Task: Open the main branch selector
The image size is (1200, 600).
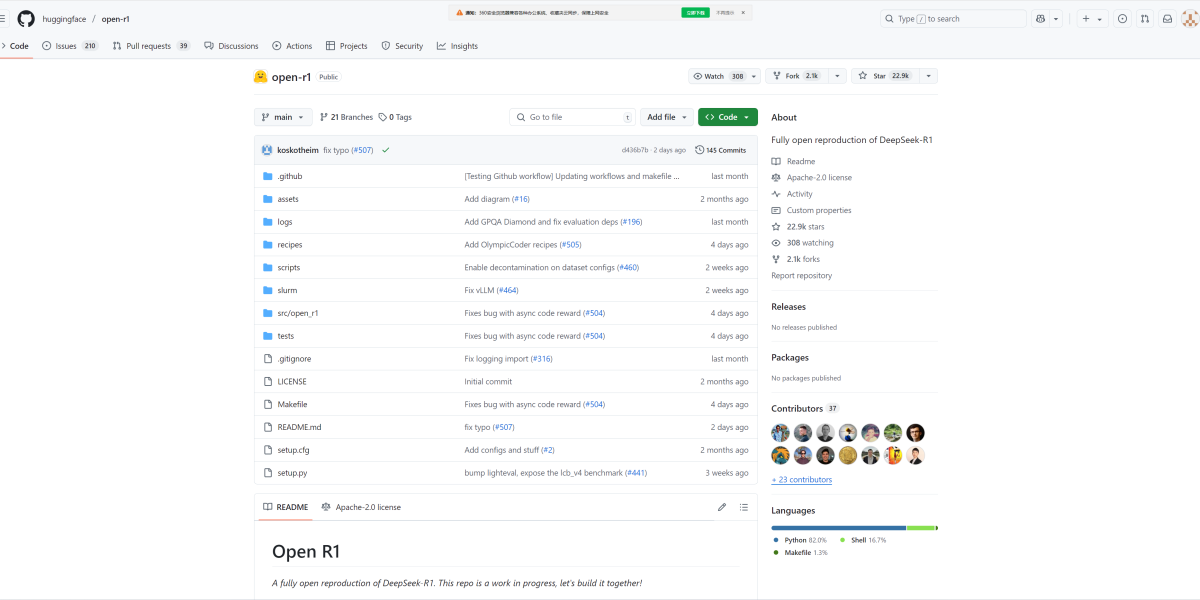Action: [284, 117]
